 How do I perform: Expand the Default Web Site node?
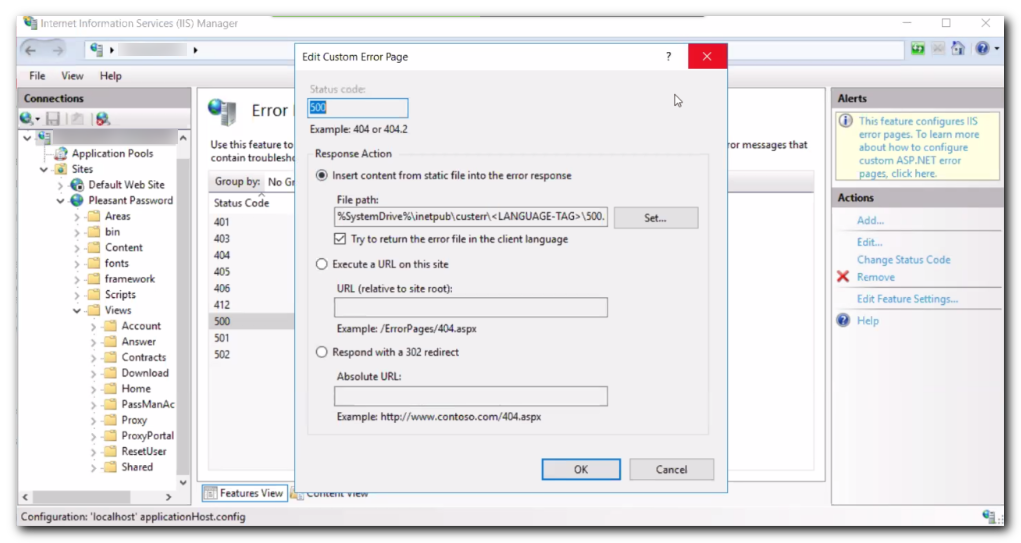click(61, 185)
